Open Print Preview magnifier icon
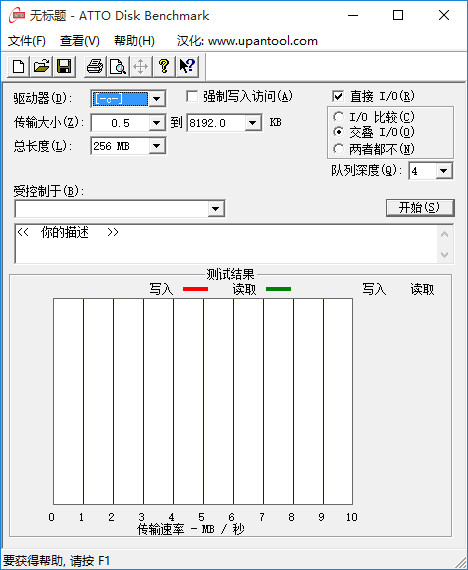This screenshot has width=468, height=570. click(118, 67)
